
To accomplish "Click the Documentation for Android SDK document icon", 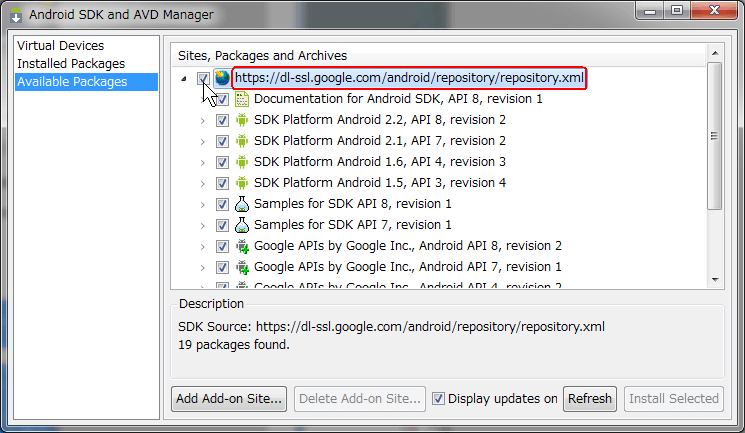I will click(x=242, y=99).
